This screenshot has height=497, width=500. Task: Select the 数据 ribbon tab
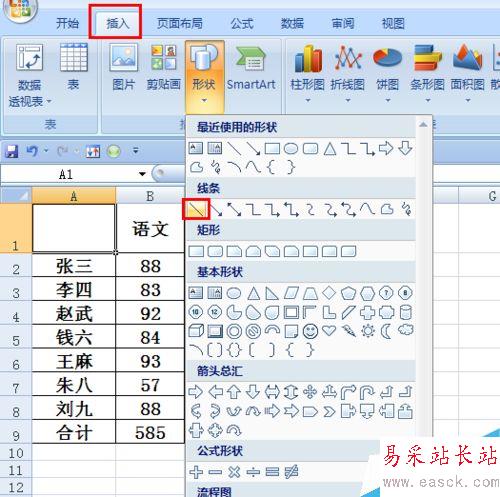pos(292,23)
